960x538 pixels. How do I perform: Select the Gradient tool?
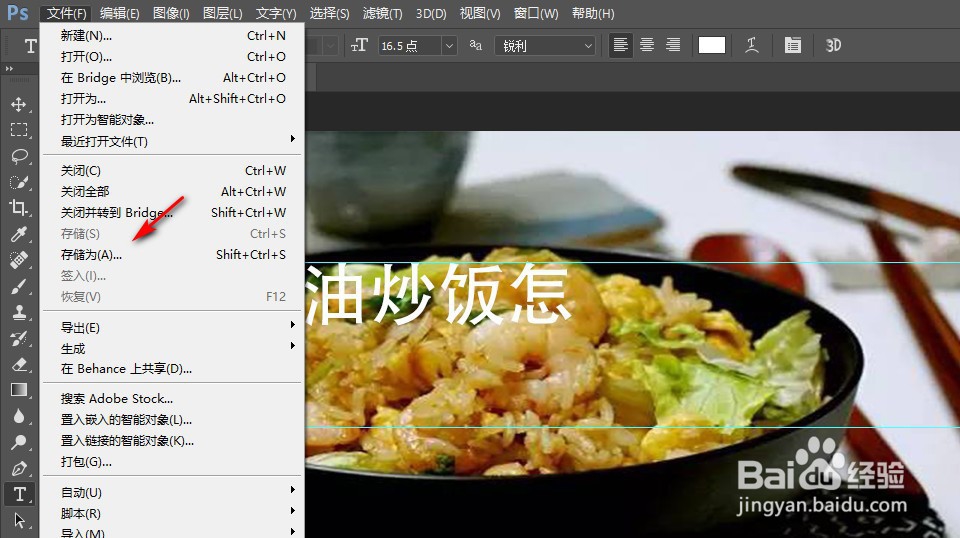19,390
